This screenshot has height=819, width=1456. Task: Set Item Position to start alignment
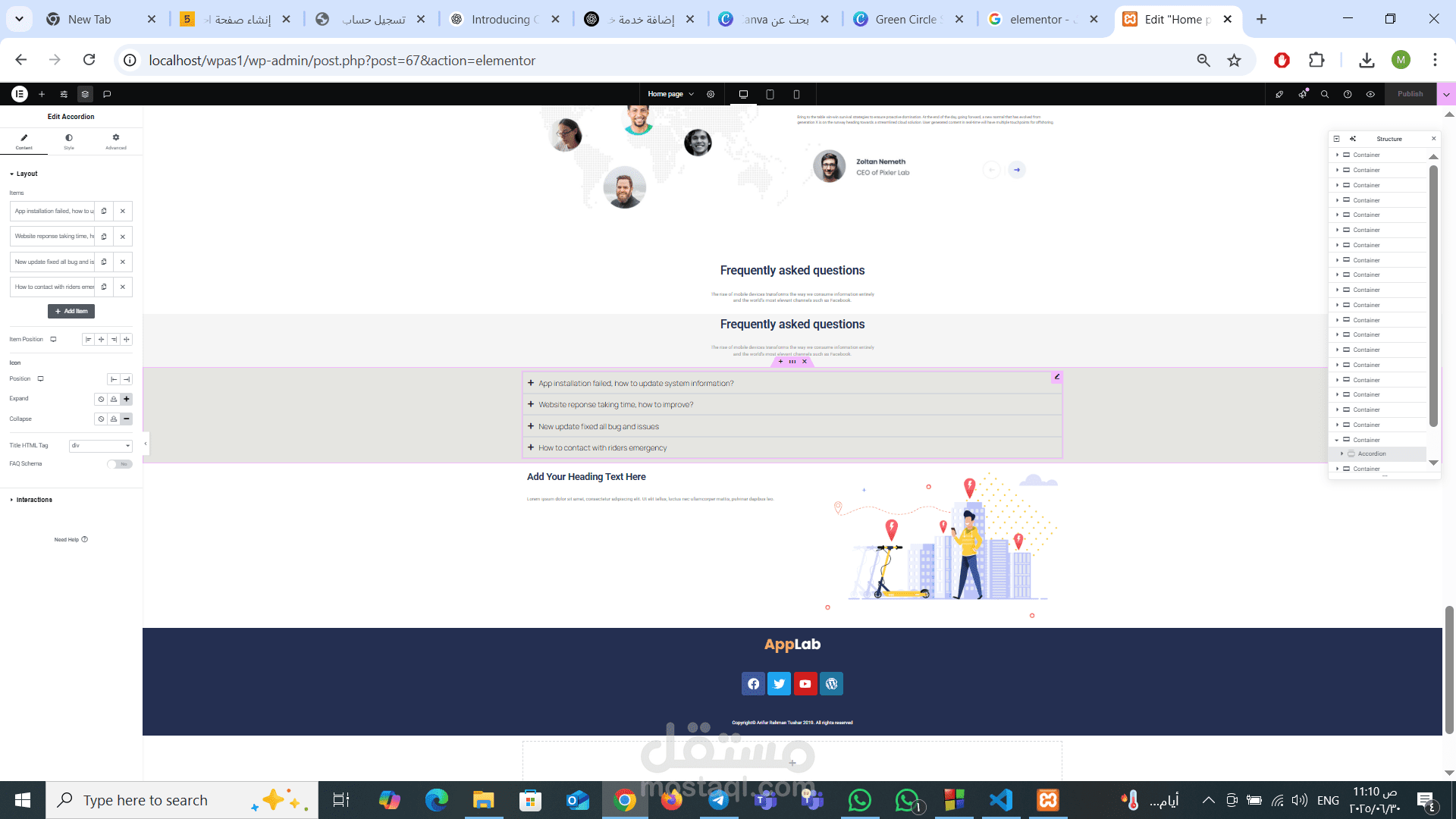pyautogui.click(x=89, y=339)
